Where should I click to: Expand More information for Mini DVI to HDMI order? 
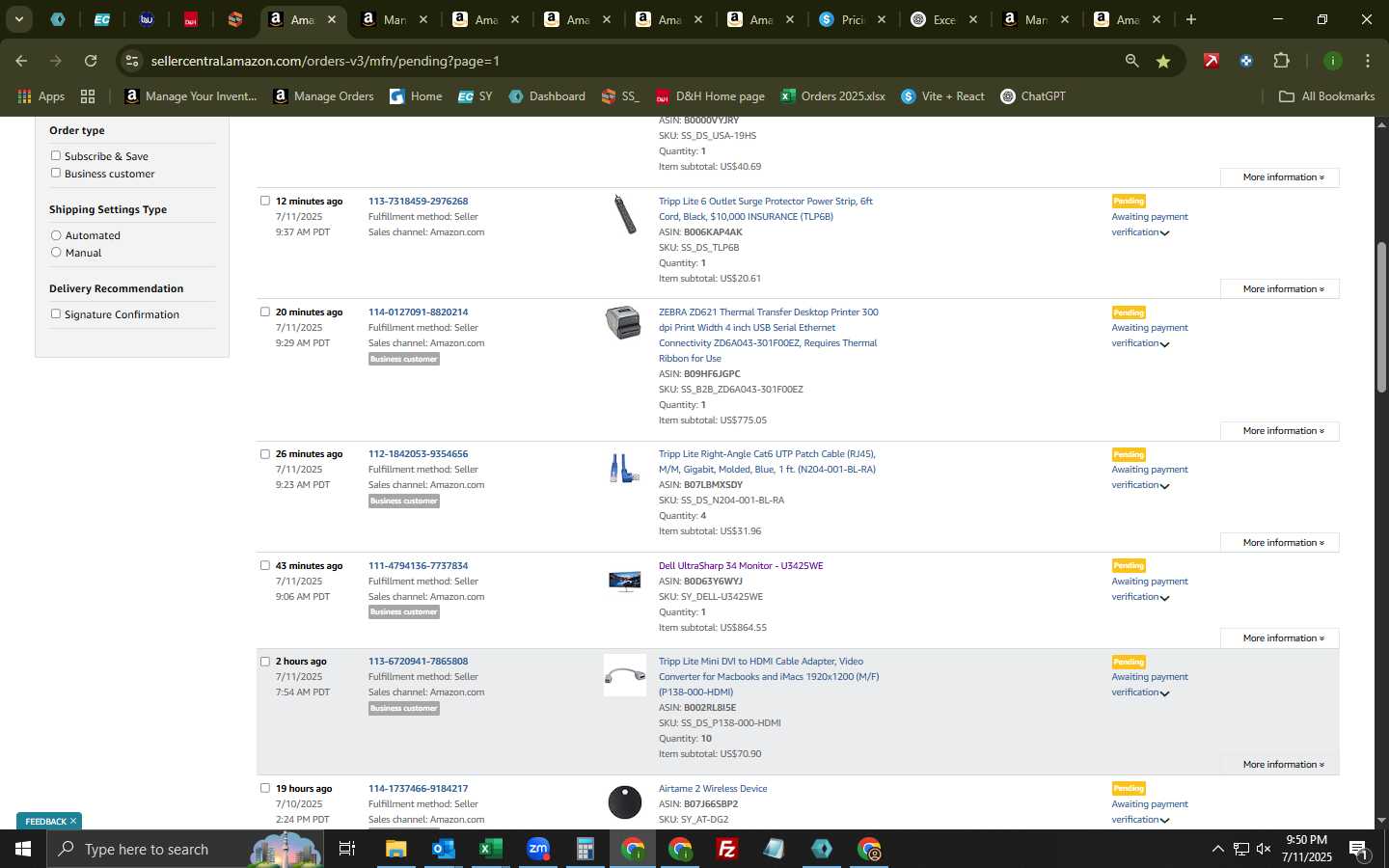[x=1279, y=764]
